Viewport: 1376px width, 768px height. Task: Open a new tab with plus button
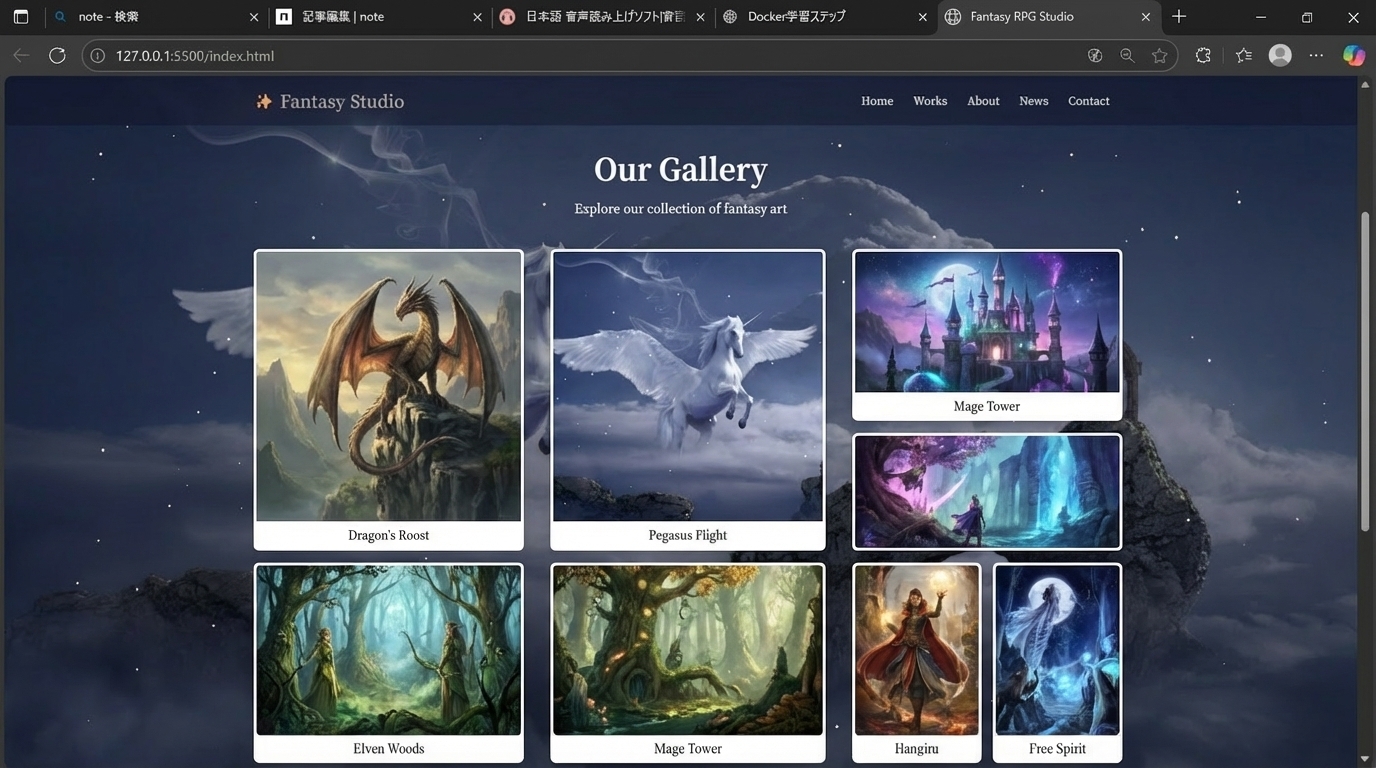(1179, 17)
